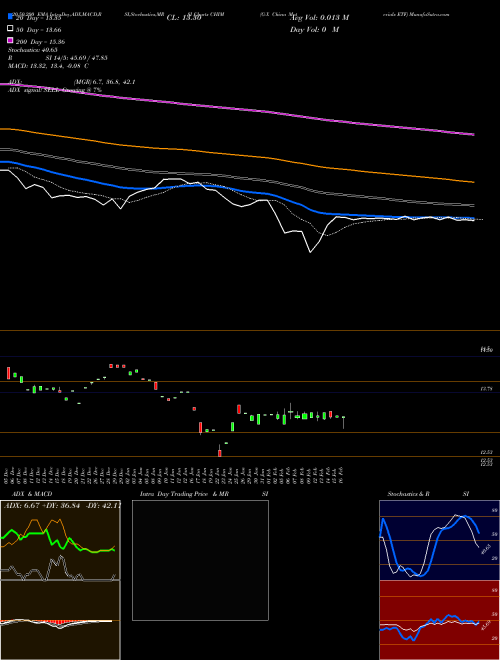Open the red-background RSI chart panel

coord(439,620)
